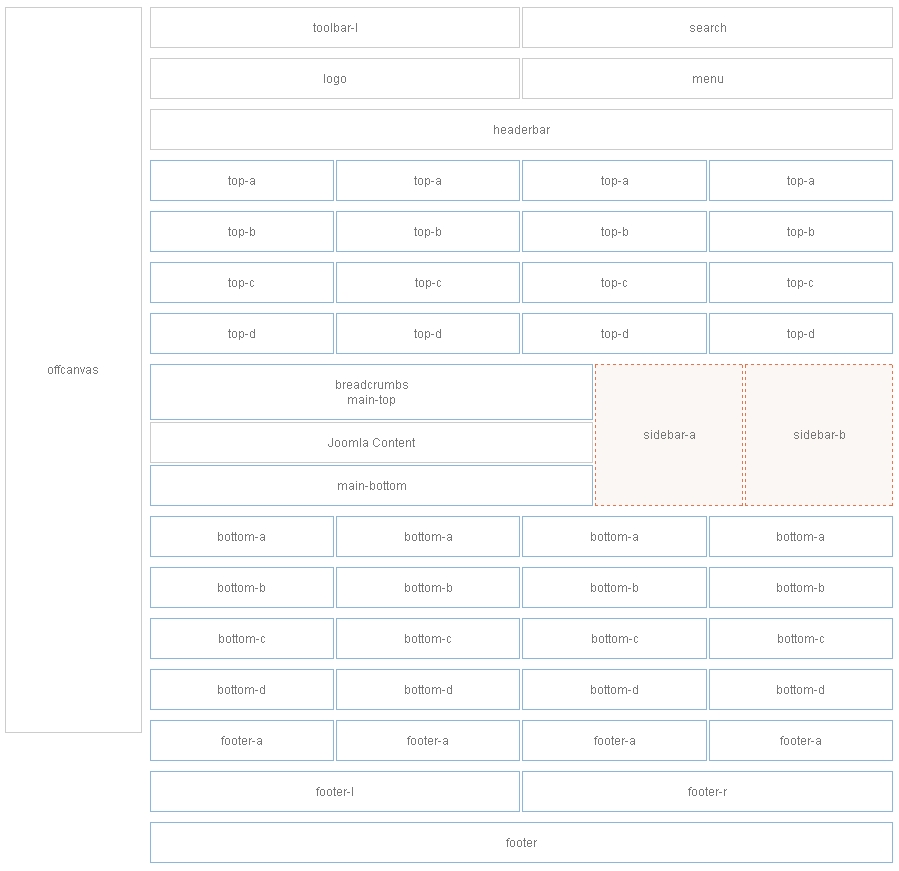Screen dimensions: 899x871
Task: Click the leftmost bottom-a block
Action: [241, 536]
